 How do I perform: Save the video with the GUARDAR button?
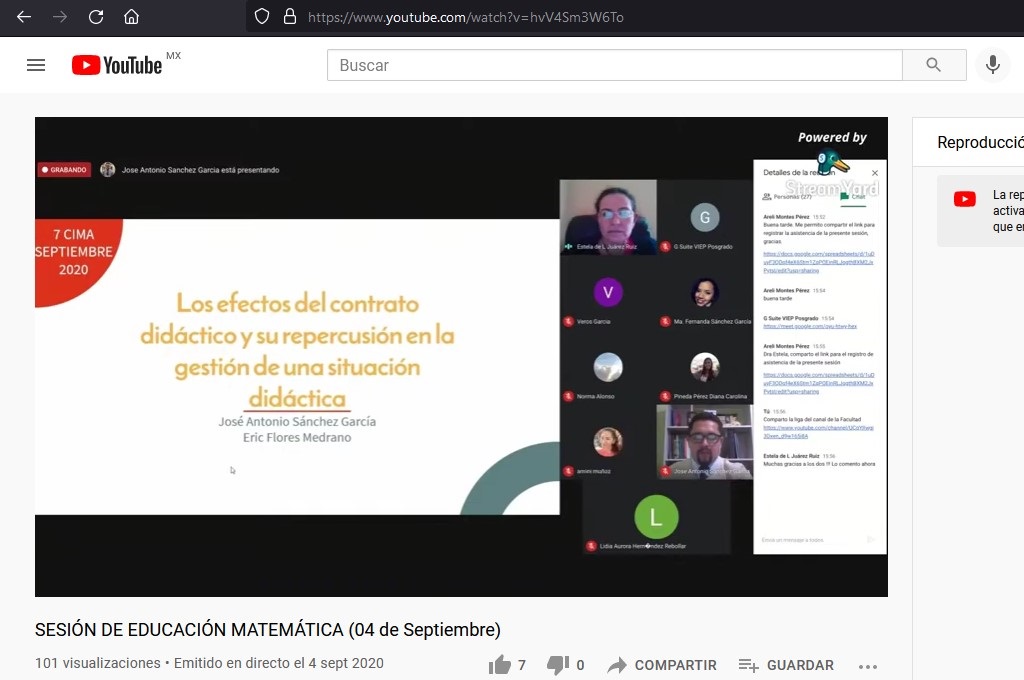[786, 665]
